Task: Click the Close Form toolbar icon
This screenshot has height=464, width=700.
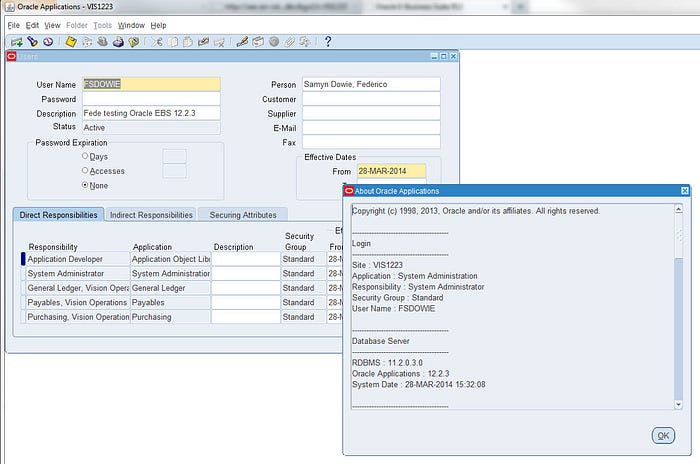Action: (134, 42)
